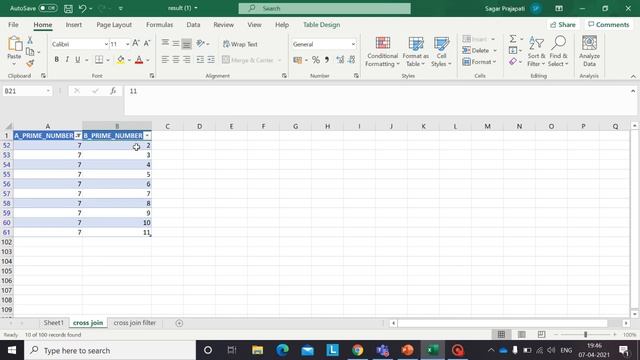Click the Windows taskbar search box
The height and width of the screenshot is (360, 640).
[110, 350]
